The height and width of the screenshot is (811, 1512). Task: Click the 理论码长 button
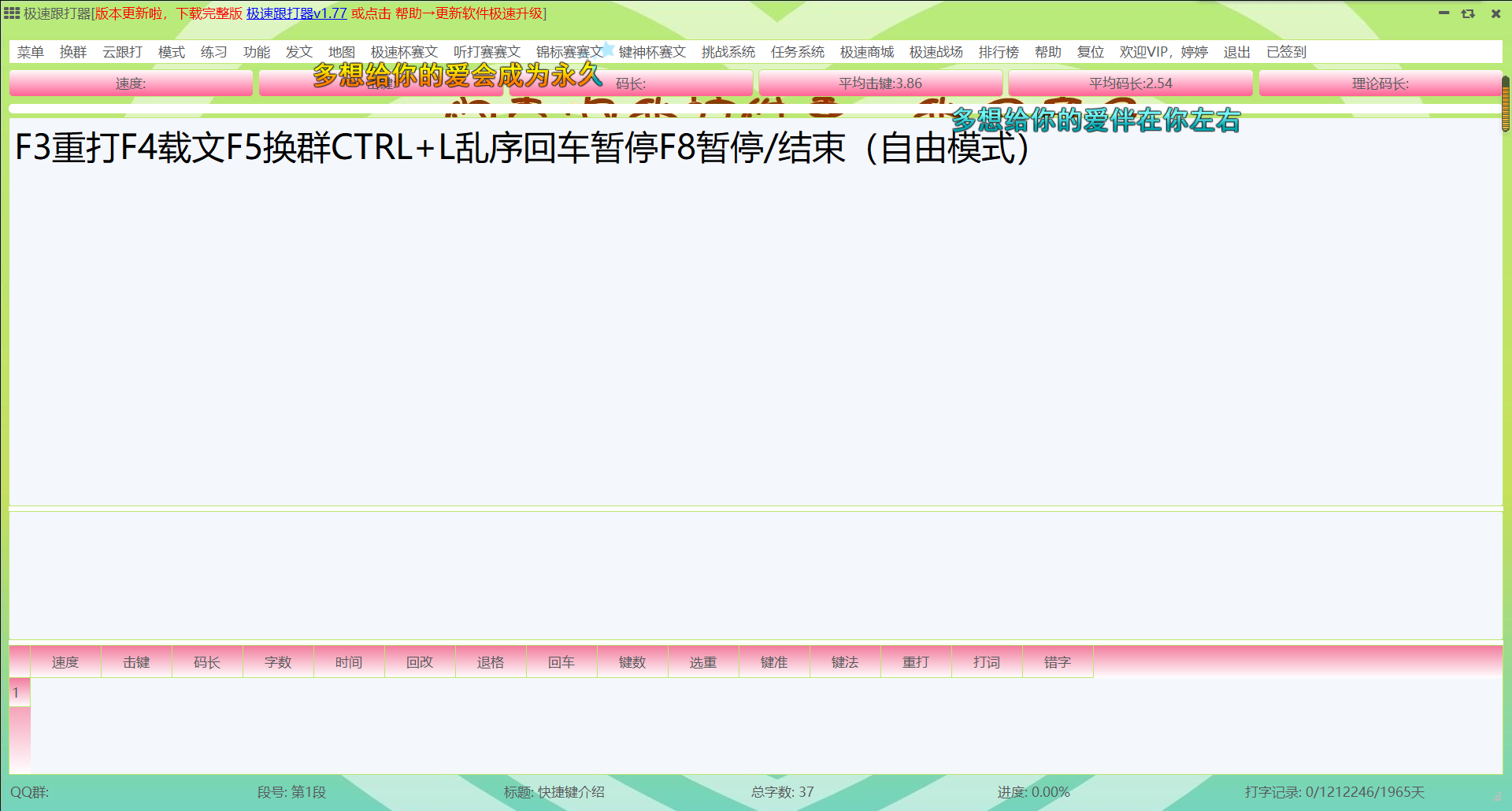click(1380, 83)
